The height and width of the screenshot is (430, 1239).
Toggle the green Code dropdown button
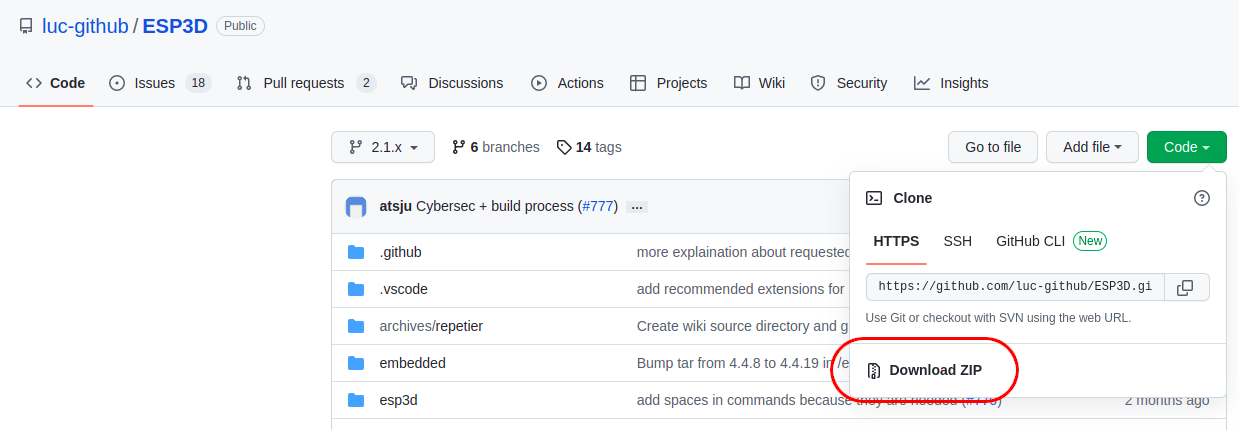pos(1186,147)
